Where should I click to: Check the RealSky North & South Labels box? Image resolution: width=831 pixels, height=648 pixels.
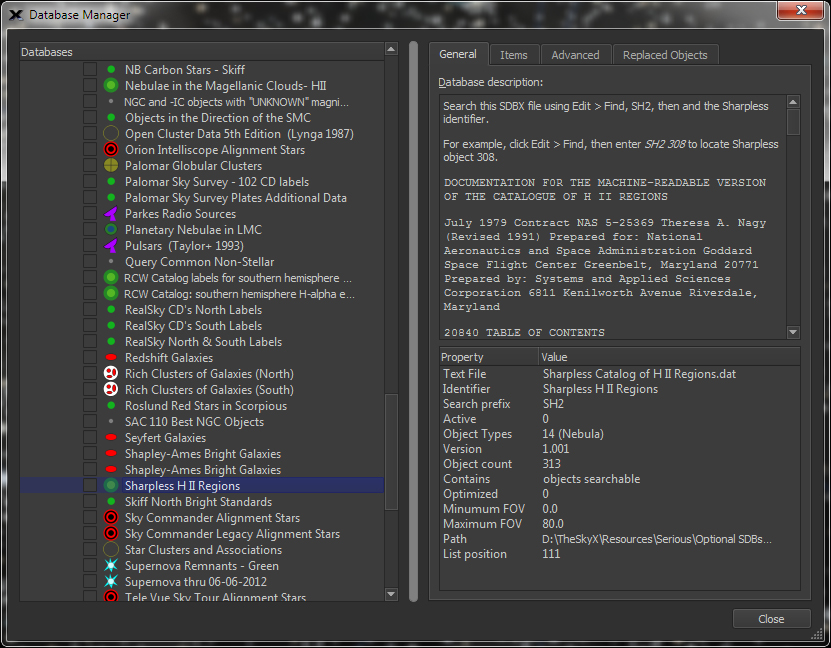[90, 342]
